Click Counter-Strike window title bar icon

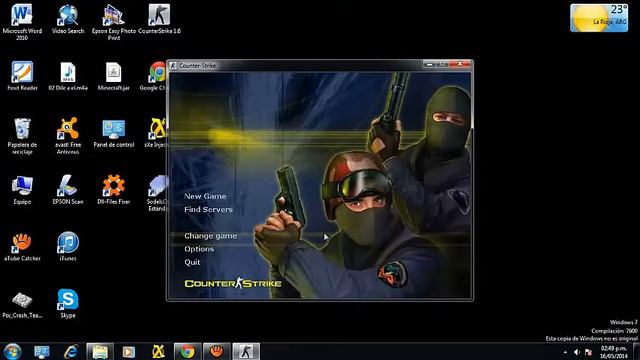point(173,65)
